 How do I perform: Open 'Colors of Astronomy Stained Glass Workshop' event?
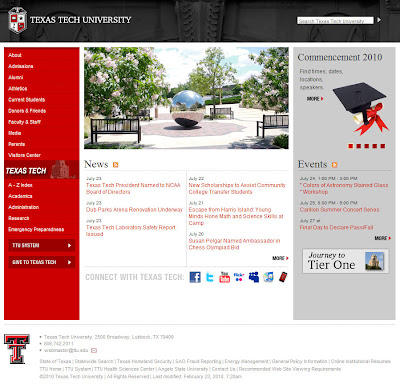(344, 189)
